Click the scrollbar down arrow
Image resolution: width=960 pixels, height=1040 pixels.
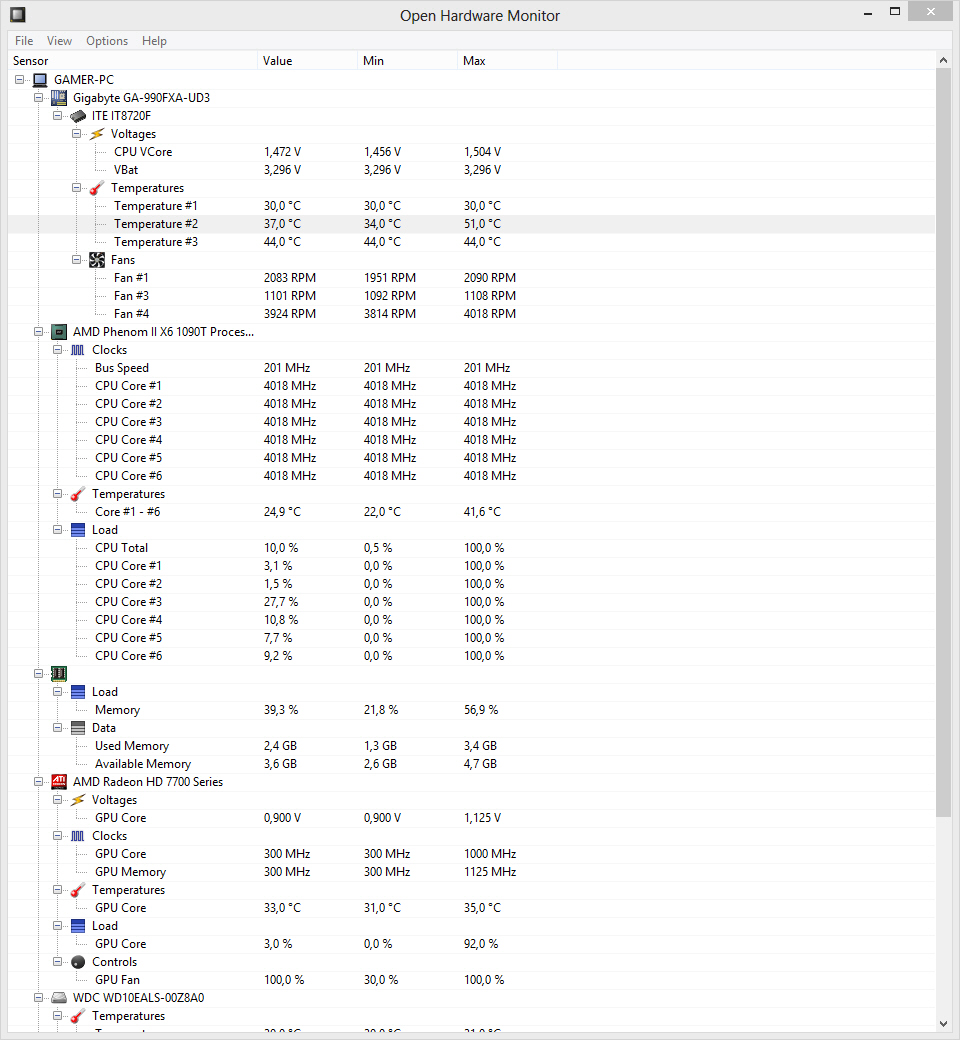click(943, 1024)
